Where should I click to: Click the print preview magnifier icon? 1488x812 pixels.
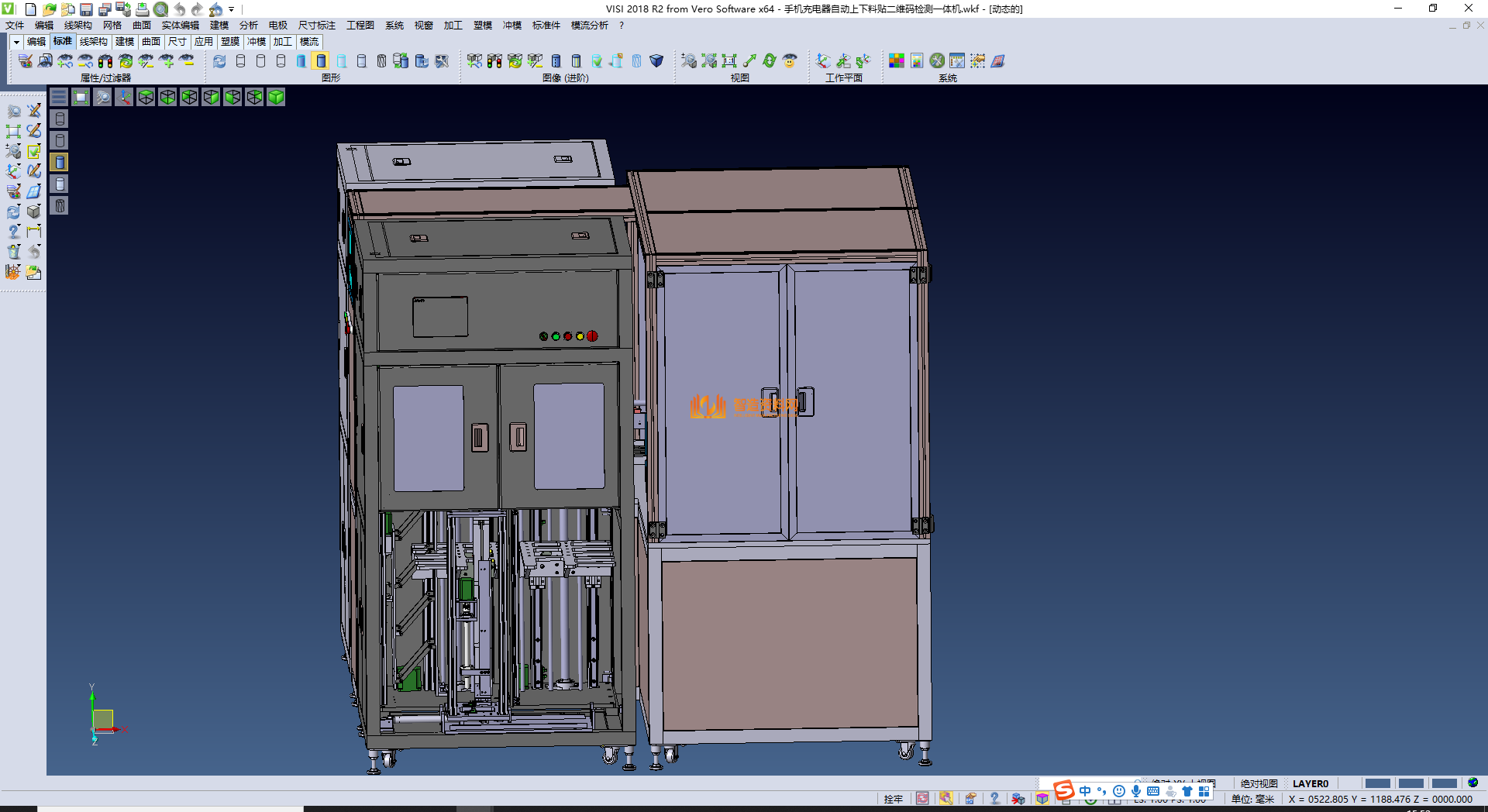tap(160, 9)
